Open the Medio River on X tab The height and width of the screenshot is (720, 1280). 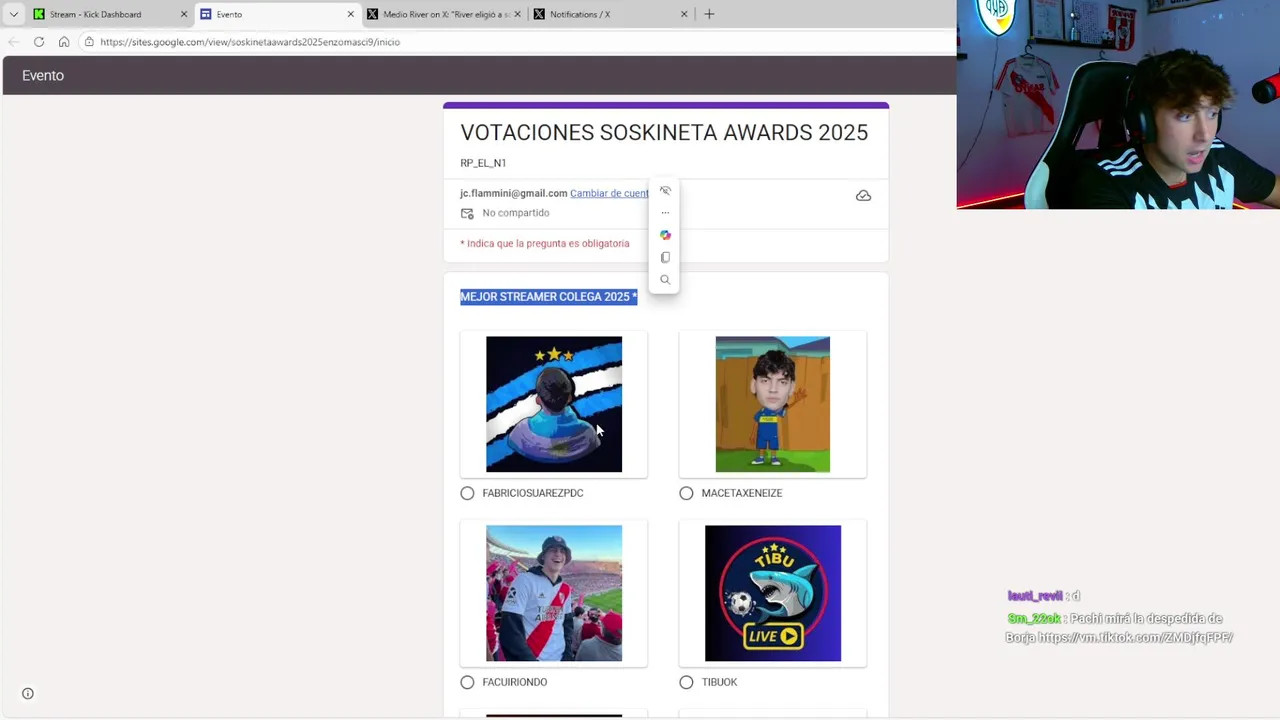click(x=443, y=14)
